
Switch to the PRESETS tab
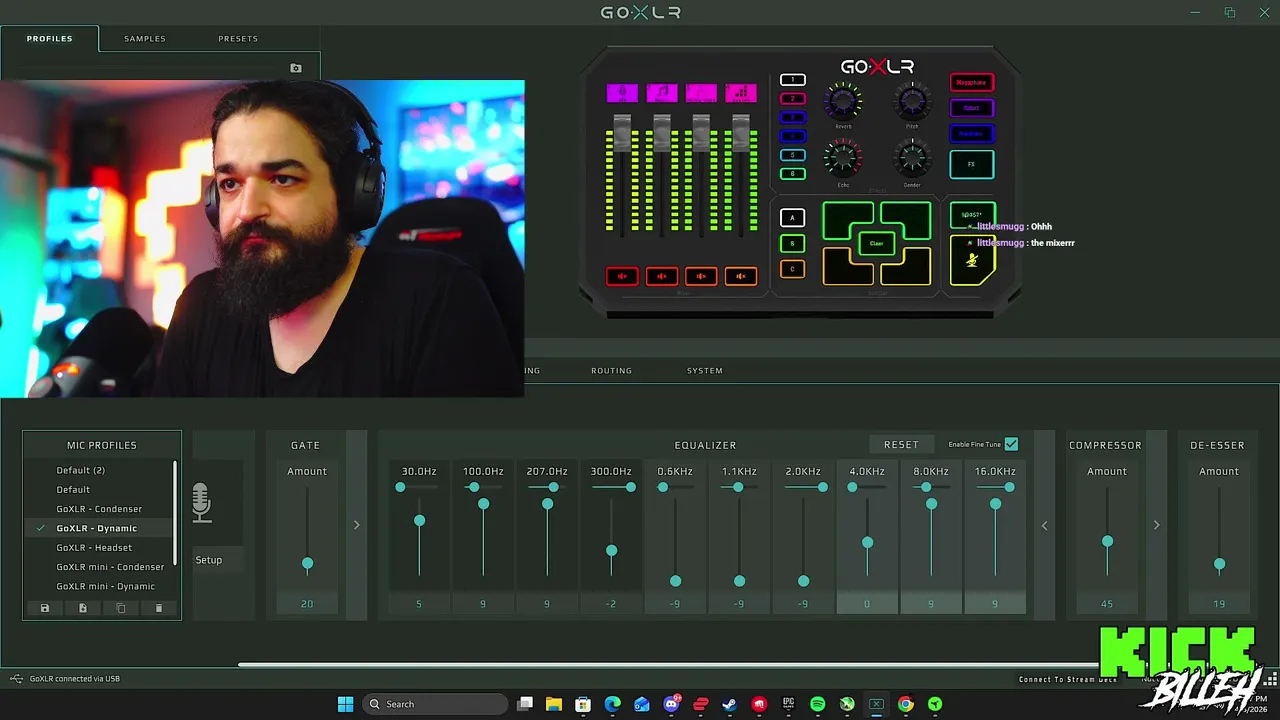(238, 38)
